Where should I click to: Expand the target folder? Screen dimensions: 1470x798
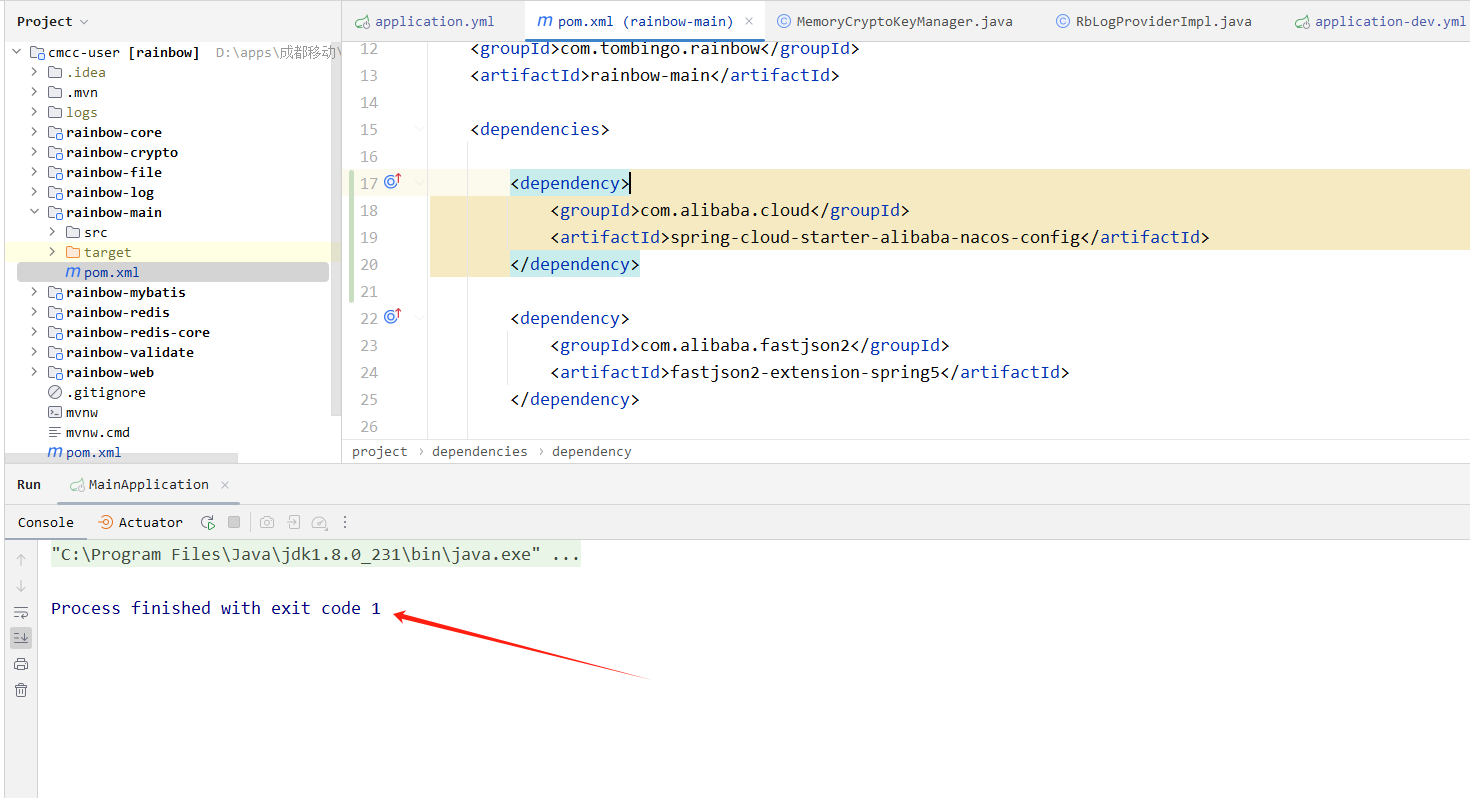point(53,252)
